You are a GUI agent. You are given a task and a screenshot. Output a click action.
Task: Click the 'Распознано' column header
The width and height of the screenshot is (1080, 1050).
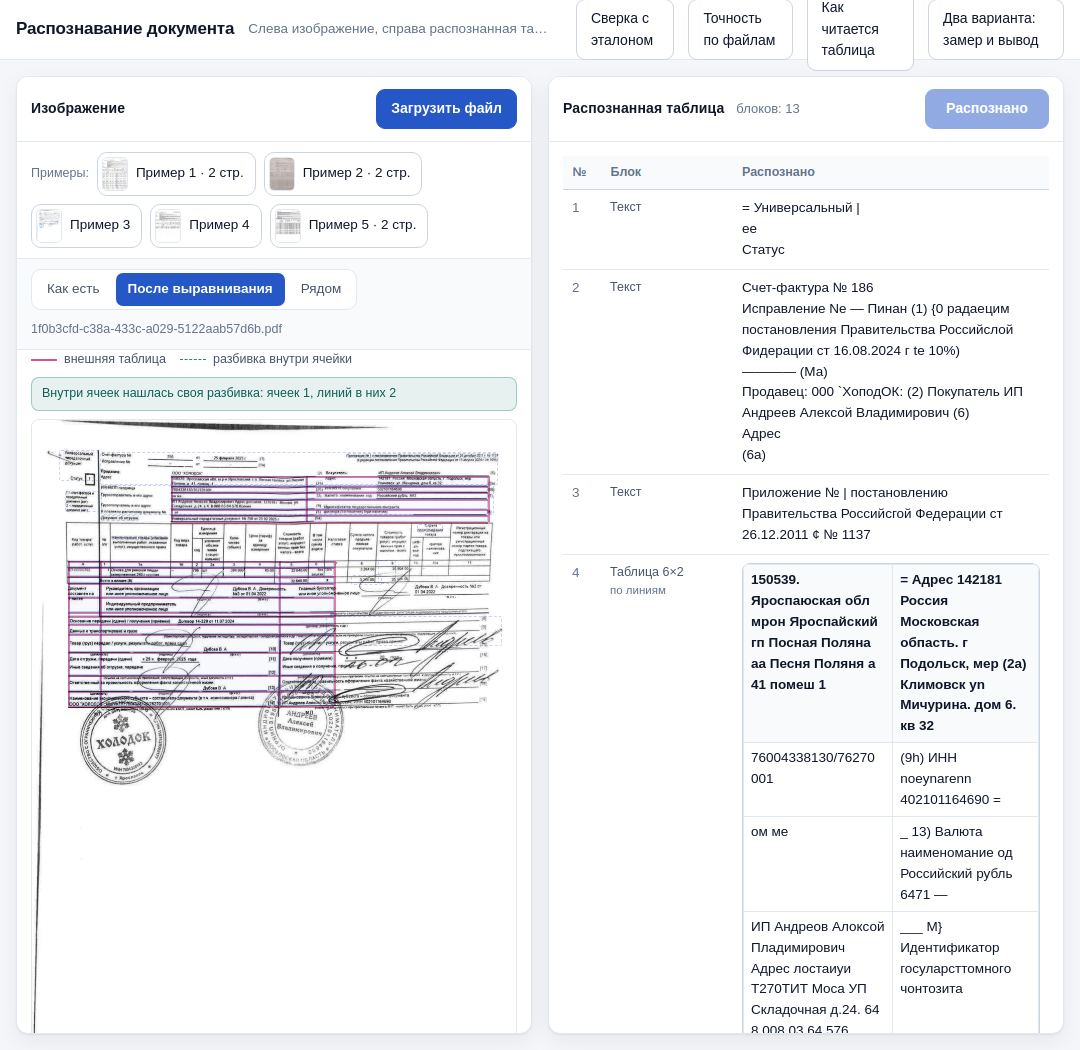(778, 172)
